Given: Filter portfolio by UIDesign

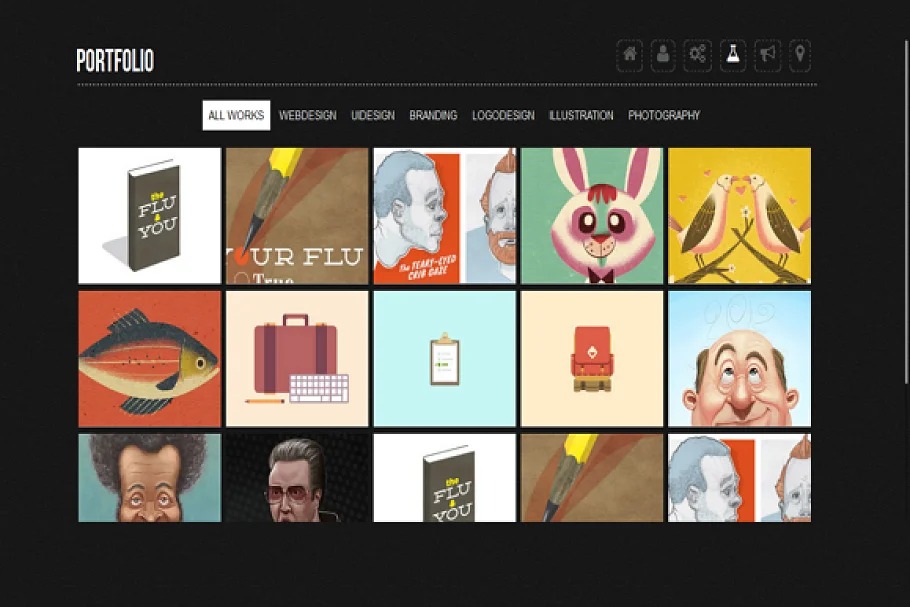Looking at the screenshot, I should 373,115.
